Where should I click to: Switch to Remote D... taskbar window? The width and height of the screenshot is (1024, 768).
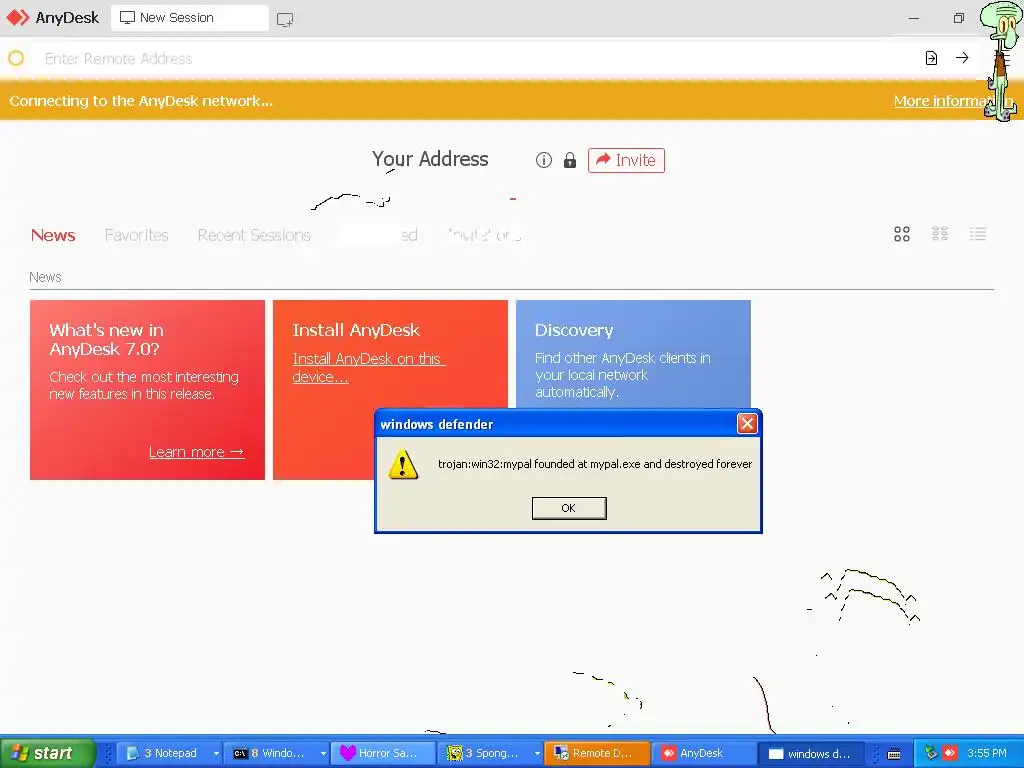(597, 753)
